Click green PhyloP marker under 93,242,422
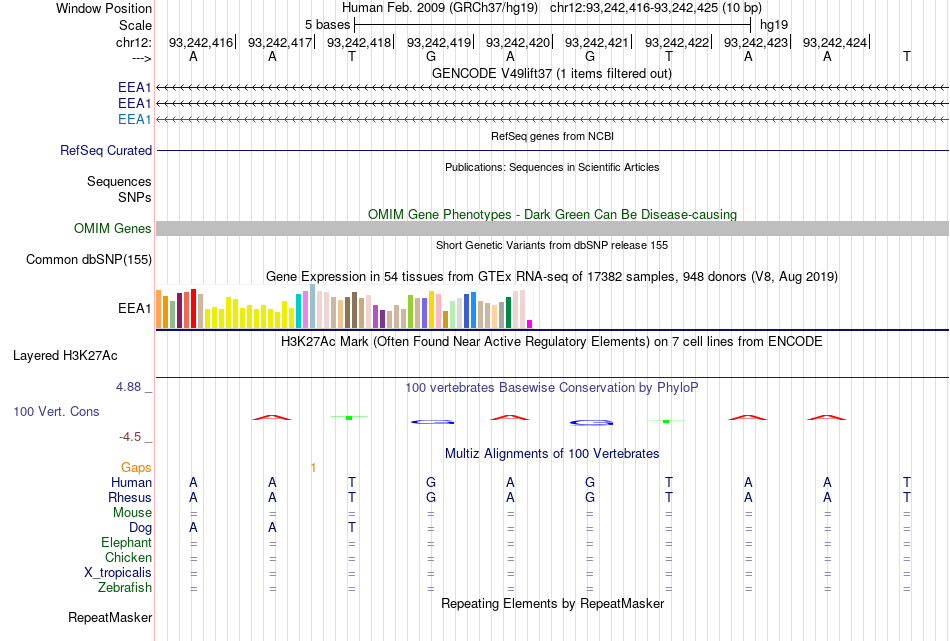950x641 pixels. (x=666, y=421)
